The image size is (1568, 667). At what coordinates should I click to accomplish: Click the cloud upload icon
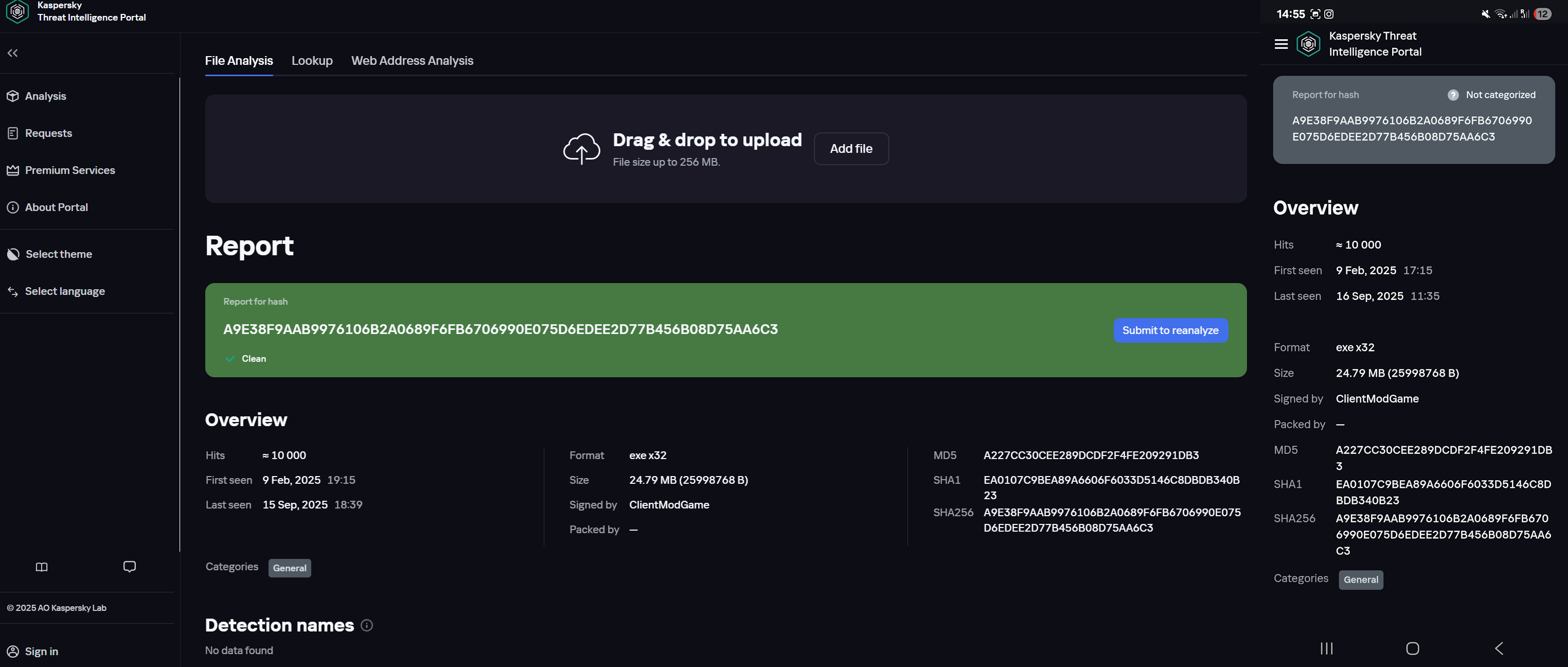(581, 149)
